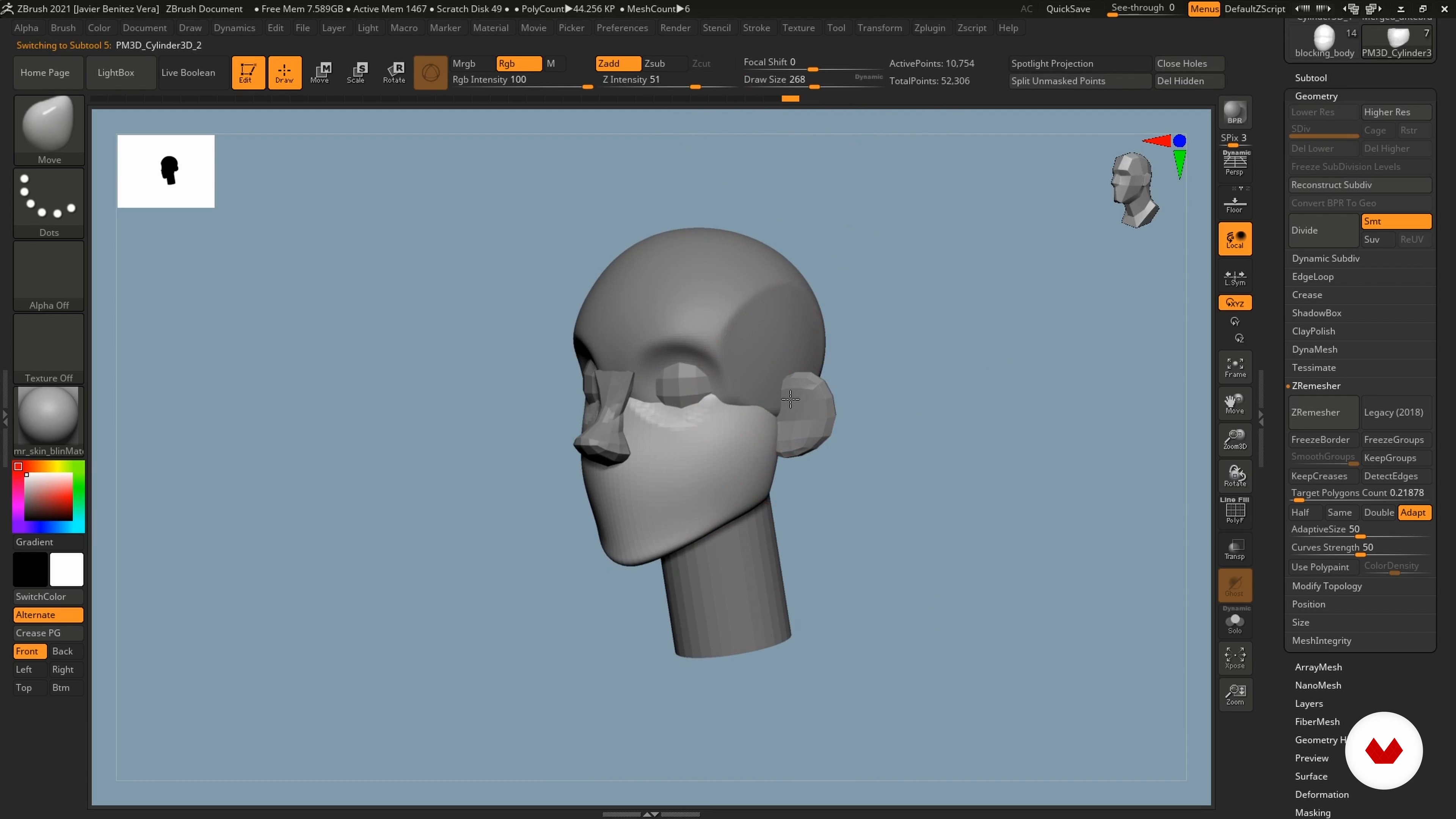The height and width of the screenshot is (819, 1456).
Task: Toggle the Rgb mode button
Action: coord(518,63)
